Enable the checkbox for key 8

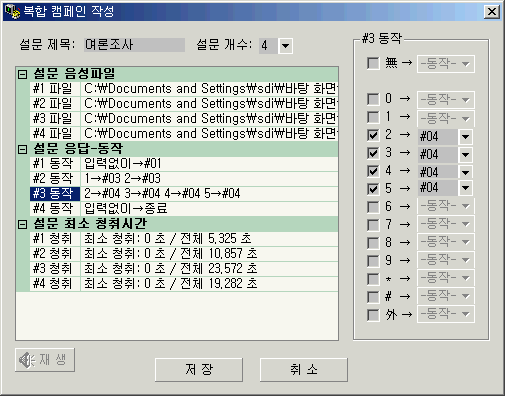[x=373, y=243]
